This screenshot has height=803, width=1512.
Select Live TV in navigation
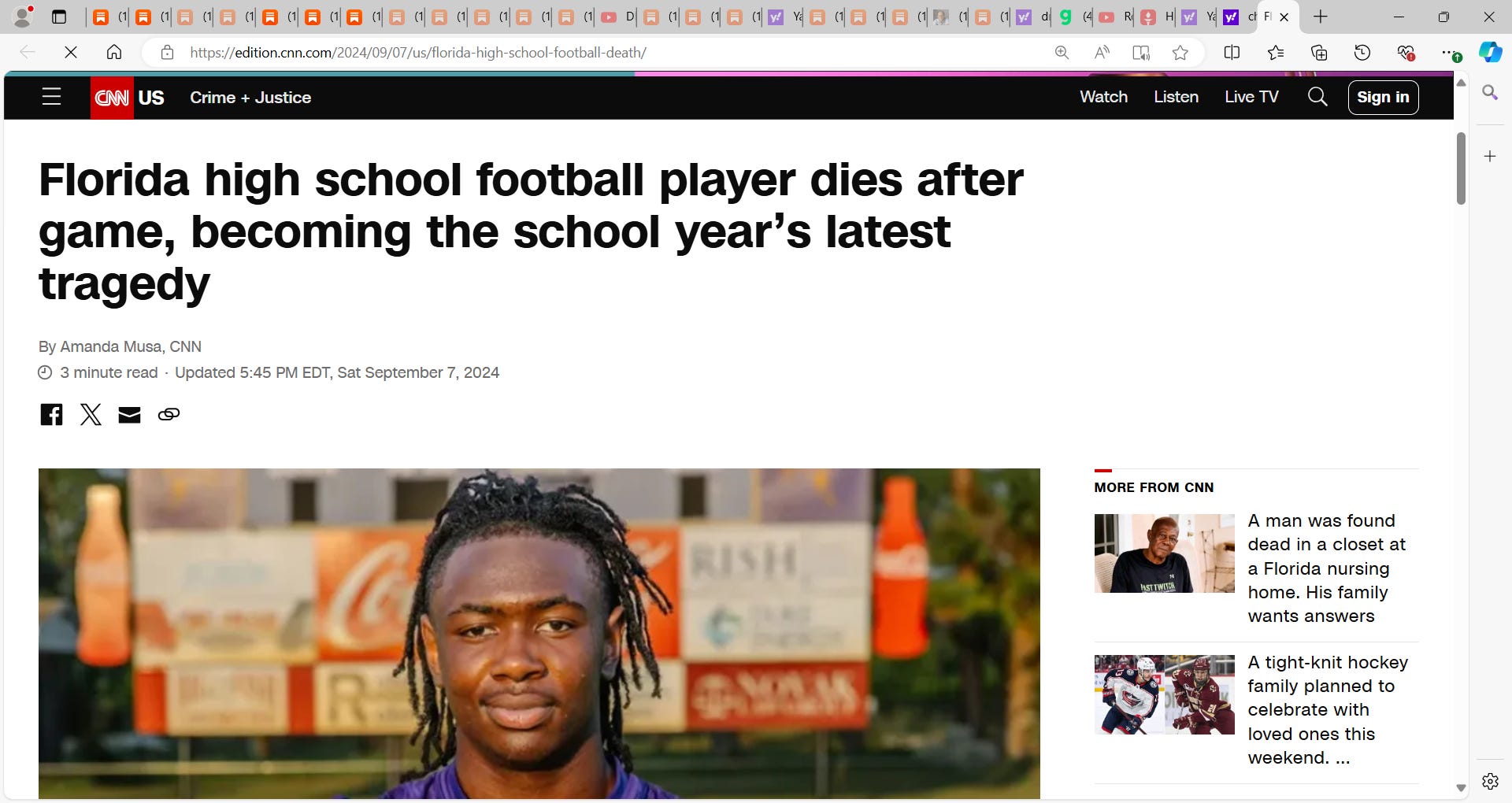1251,97
